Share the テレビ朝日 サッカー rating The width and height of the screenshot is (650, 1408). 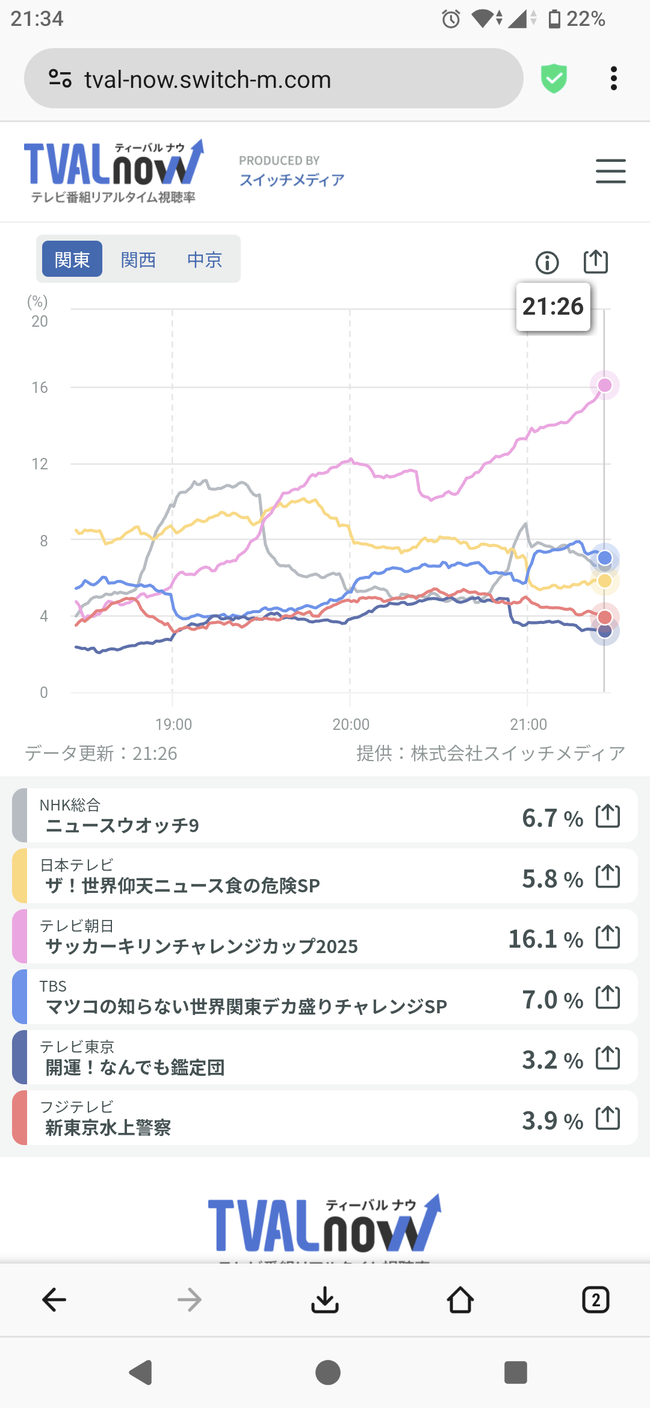[607, 937]
